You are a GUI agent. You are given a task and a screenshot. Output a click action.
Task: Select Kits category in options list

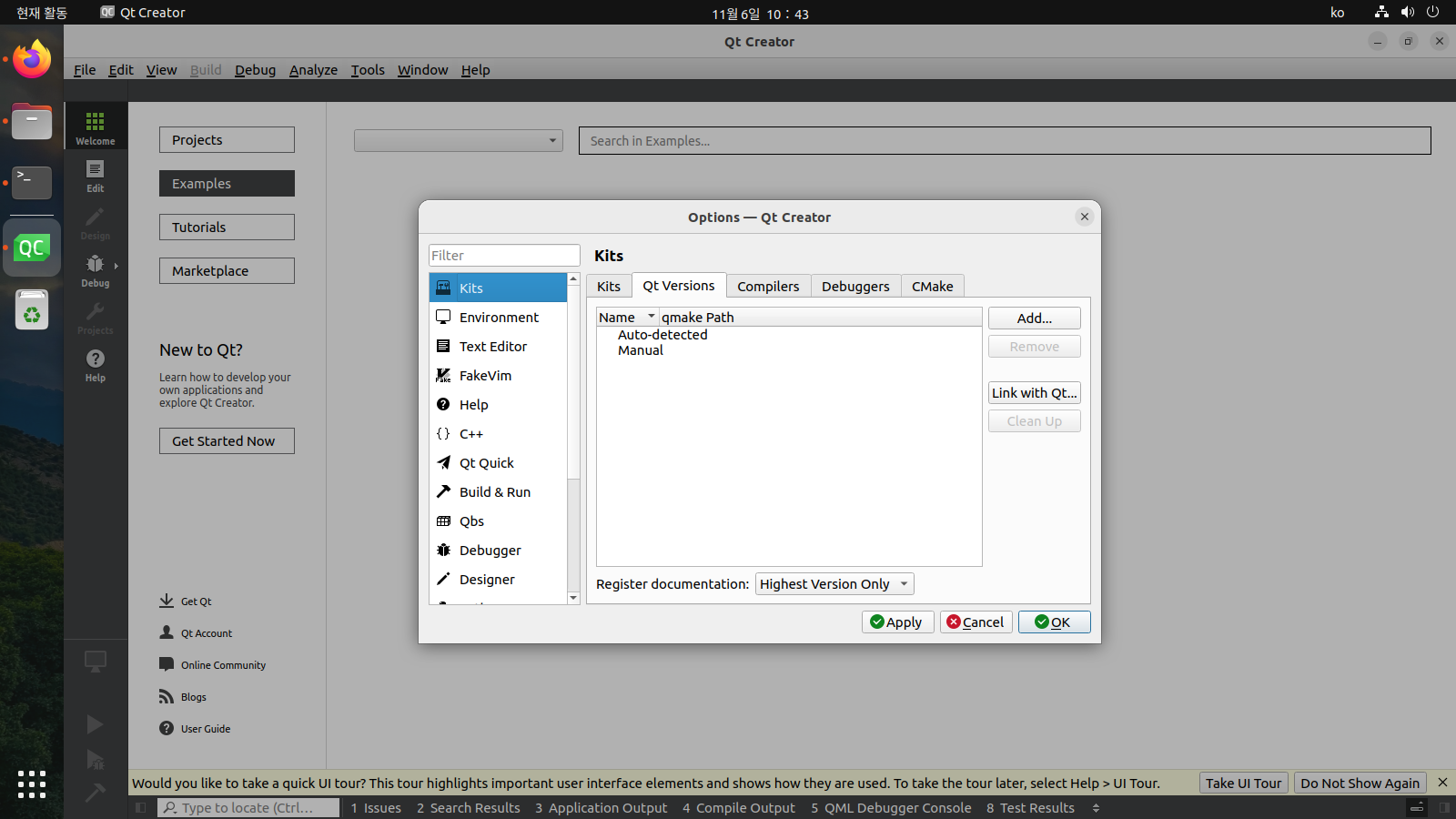[498, 288]
